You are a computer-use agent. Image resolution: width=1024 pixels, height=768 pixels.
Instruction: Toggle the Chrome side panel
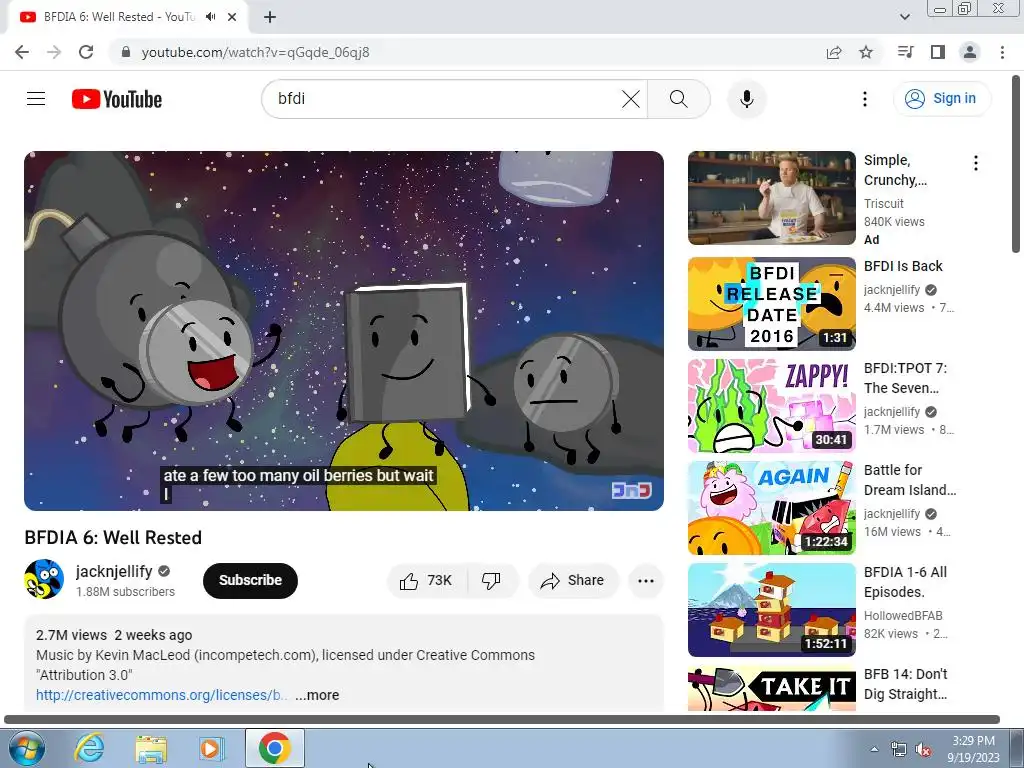pos(938,52)
